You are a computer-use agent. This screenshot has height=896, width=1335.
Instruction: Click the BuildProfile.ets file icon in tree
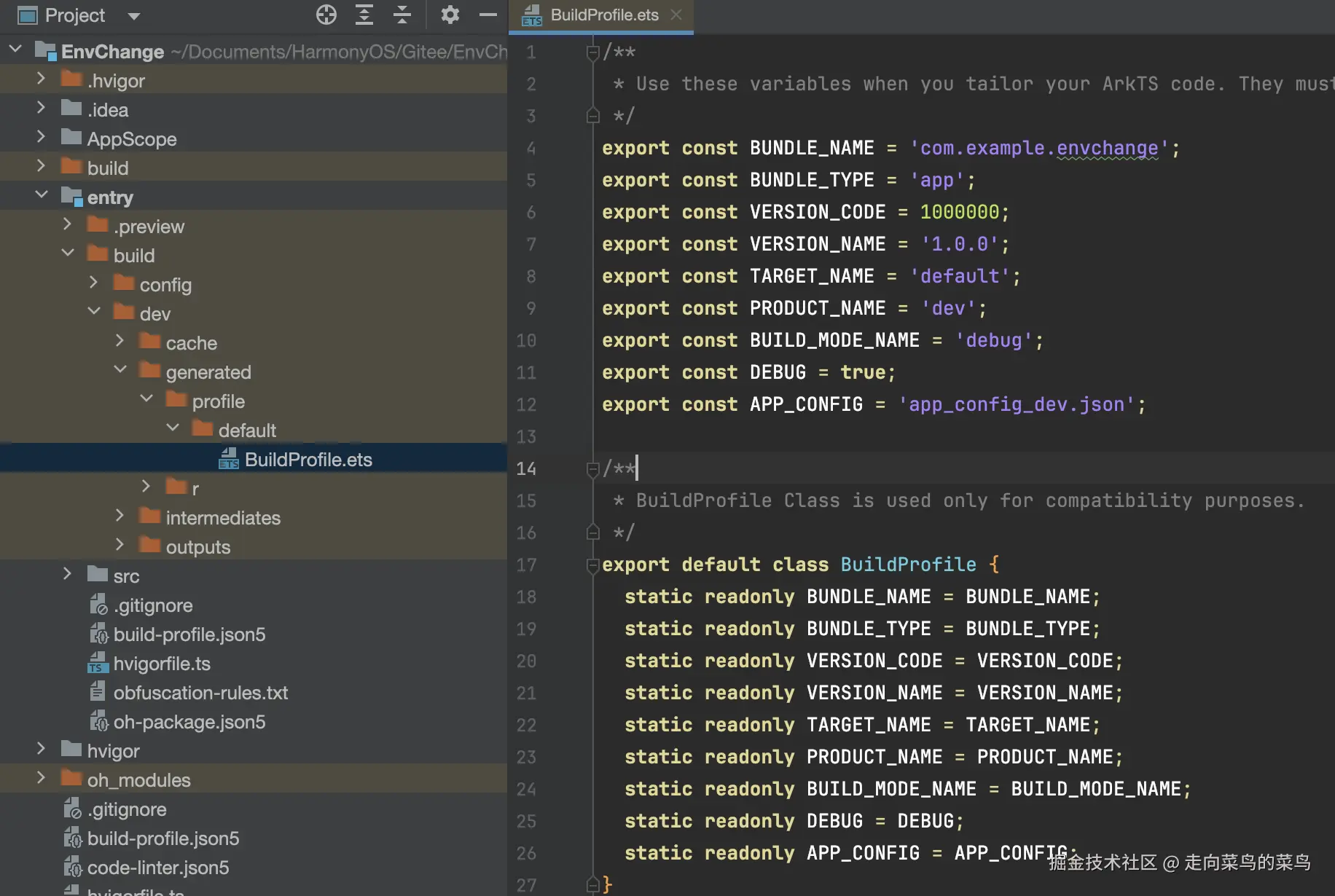click(x=229, y=459)
